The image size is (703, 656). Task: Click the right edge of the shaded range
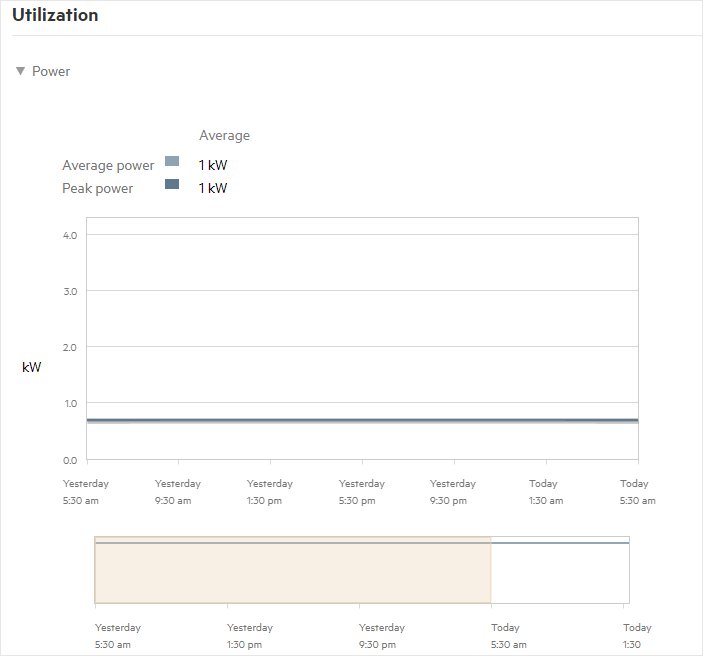tap(491, 570)
